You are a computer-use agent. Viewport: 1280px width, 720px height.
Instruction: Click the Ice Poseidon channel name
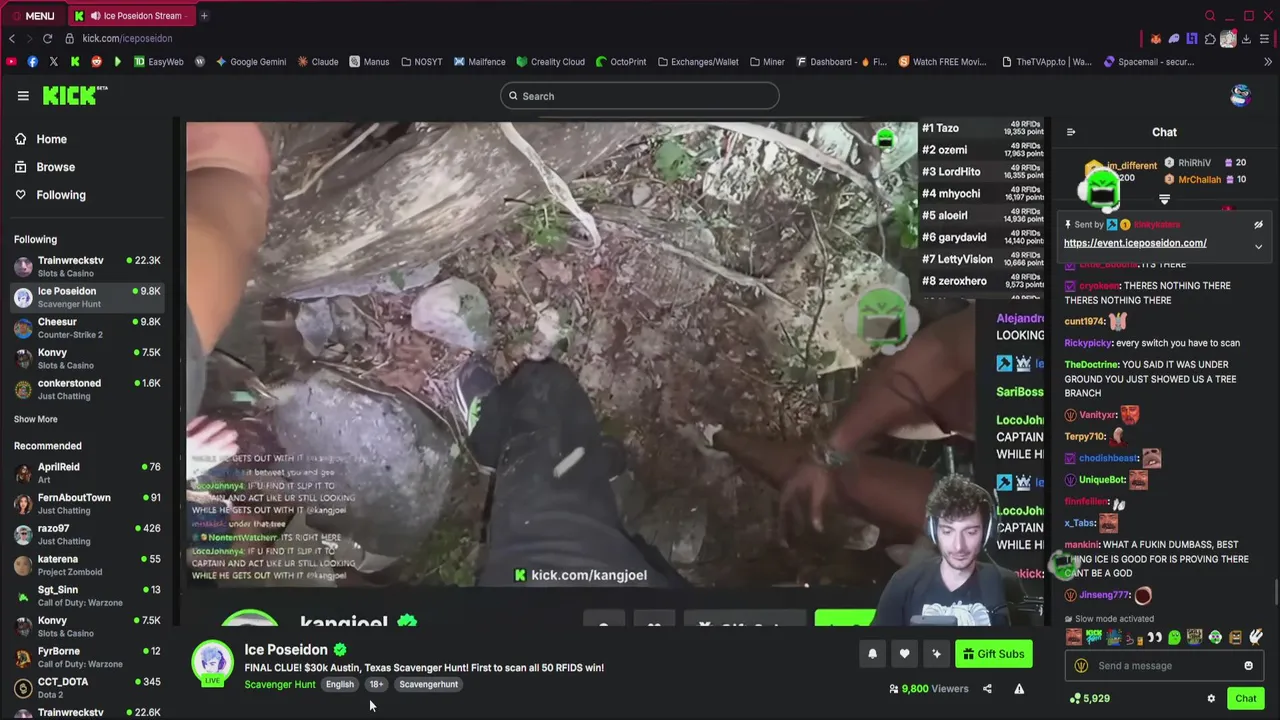(x=286, y=650)
